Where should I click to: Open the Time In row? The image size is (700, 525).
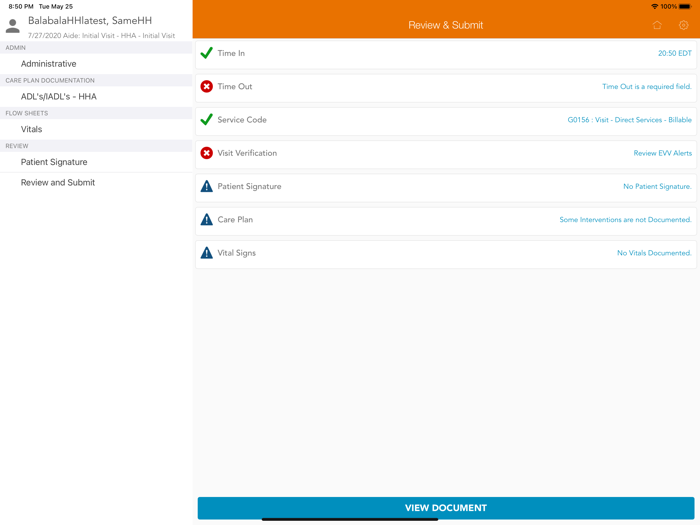point(446,54)
